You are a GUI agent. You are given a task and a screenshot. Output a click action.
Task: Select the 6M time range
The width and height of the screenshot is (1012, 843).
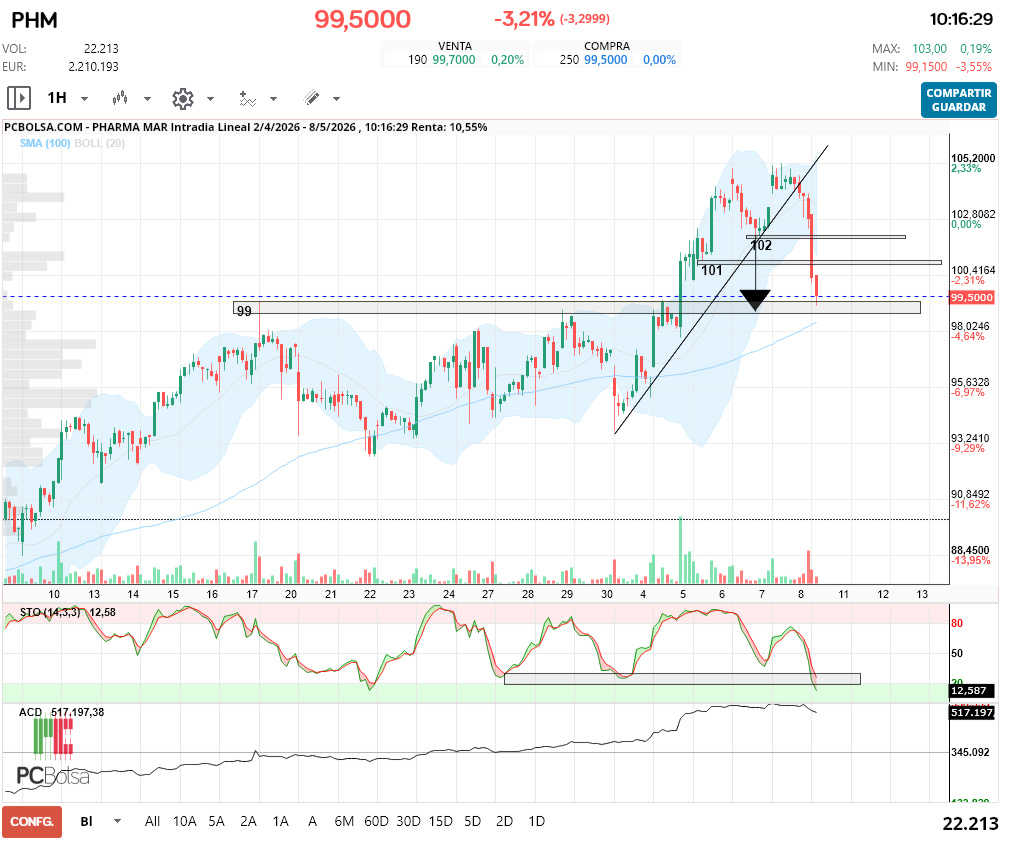click(x=344, y=821)
